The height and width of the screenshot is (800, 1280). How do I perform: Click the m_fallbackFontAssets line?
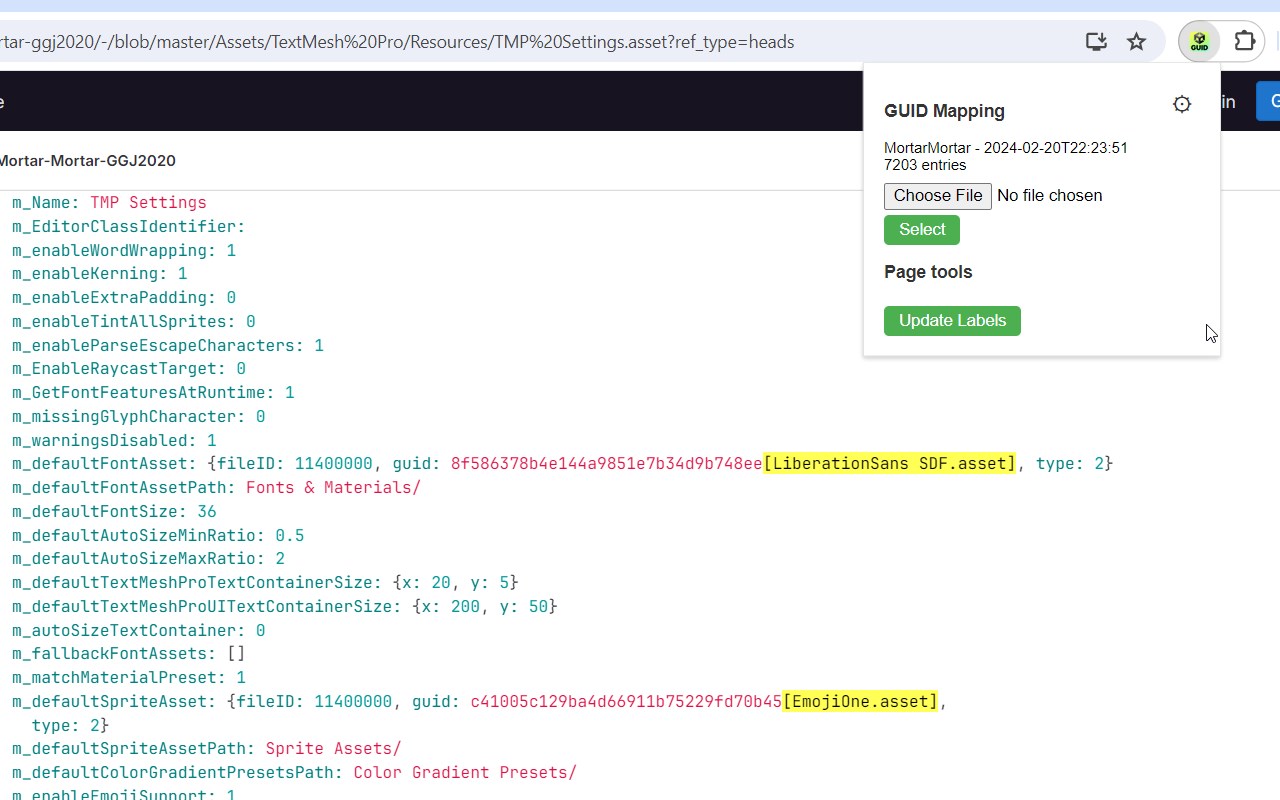pyautogui.click(x=129, y=654)
